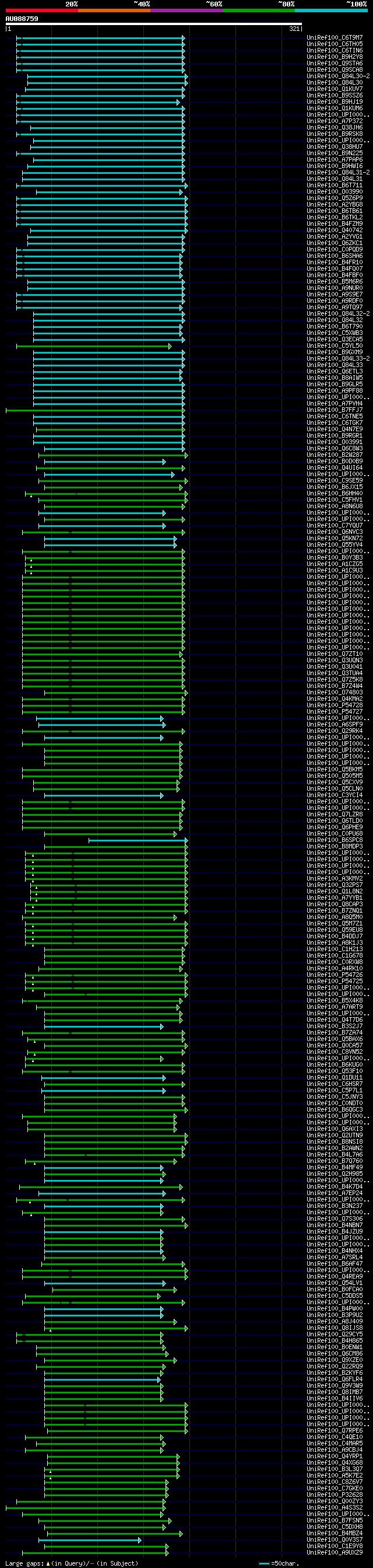The height and width of the screenshot is (1568, 373).
Task: Open hit UniRef100_C6TH05
Action: [x=335, y=44]
